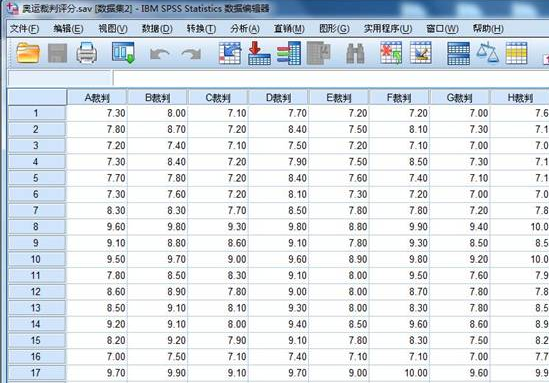
Task: Select the A裁判 column header
Action: pos(97,97)
